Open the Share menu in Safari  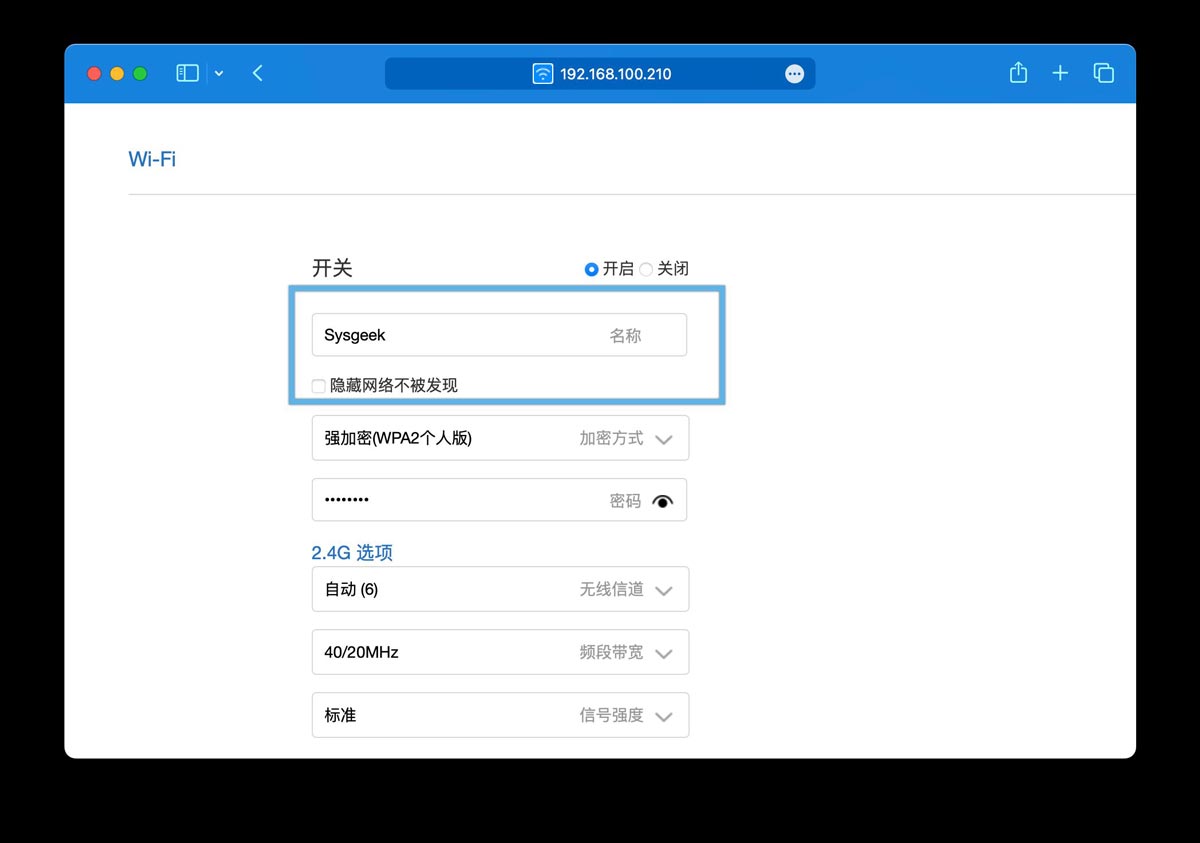coord(1018,72)
